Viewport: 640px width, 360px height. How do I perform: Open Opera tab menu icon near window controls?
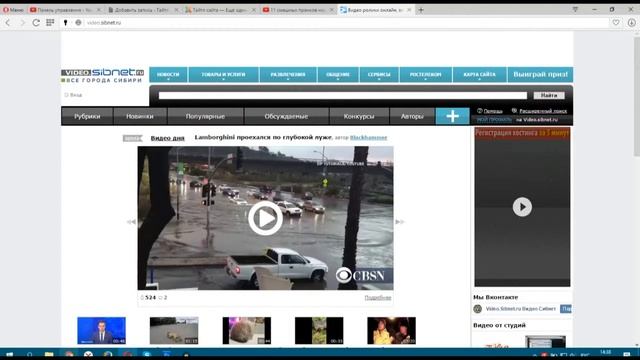(x=575, y=9)
